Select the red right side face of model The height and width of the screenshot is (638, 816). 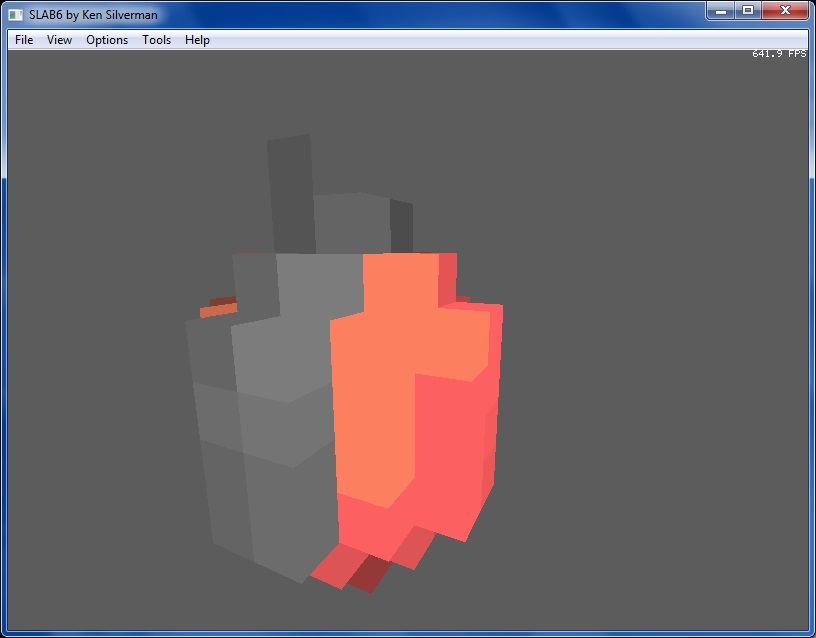(x=455, y=440)
